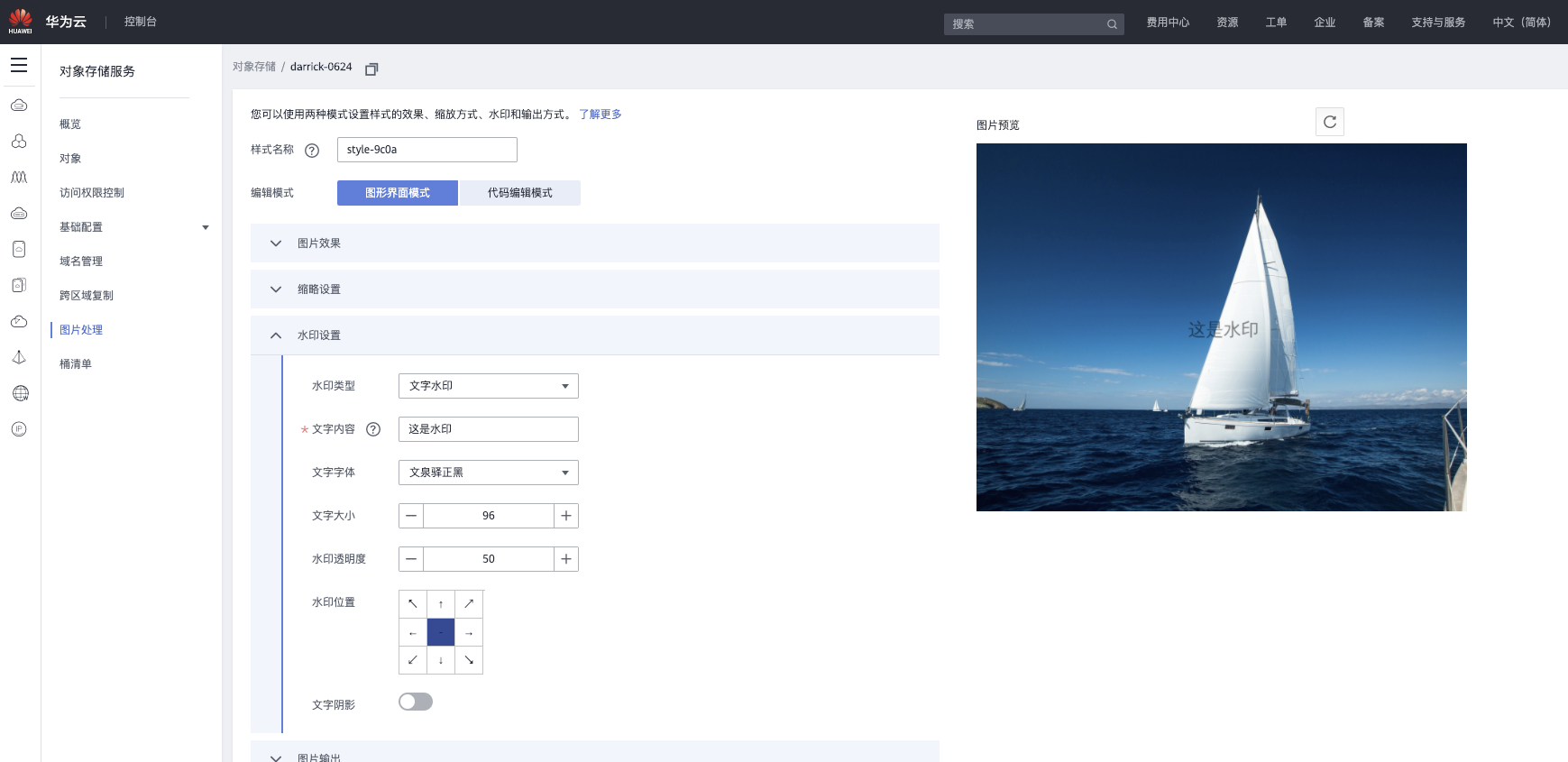Select bottom-right watermark position arrow
This screenshot has width=1568, height=762.
[469, 660]
